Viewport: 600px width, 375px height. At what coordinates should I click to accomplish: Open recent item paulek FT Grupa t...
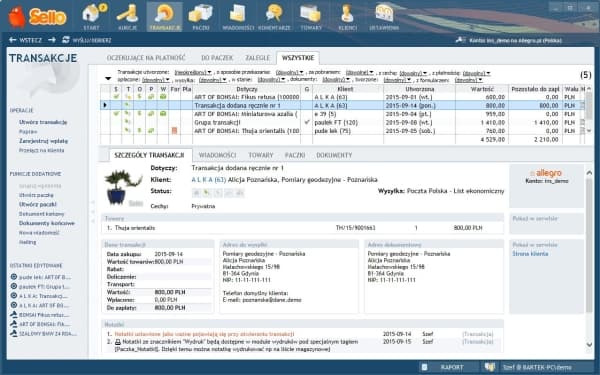pyautogui.click(x=41, y=287)
